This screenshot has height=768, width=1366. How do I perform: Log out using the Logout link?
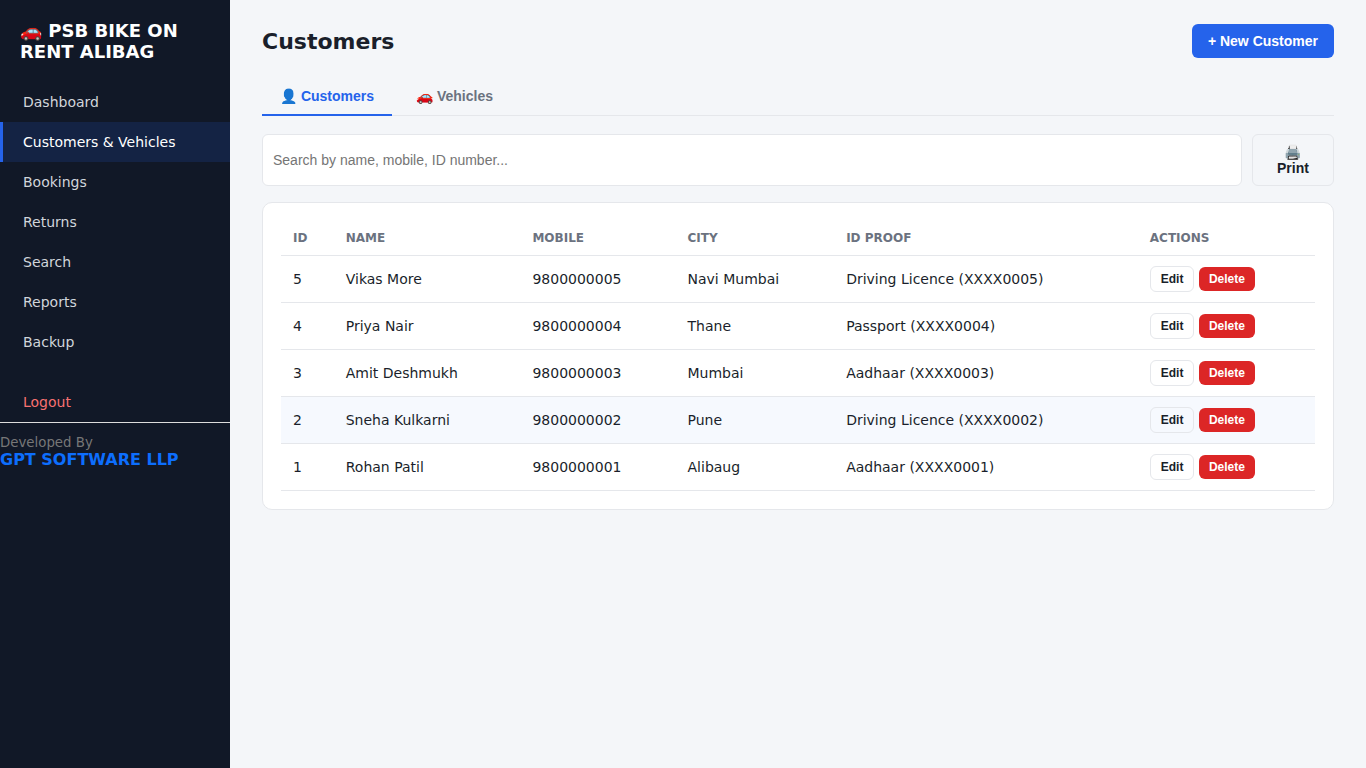click(x=115, y=402)
